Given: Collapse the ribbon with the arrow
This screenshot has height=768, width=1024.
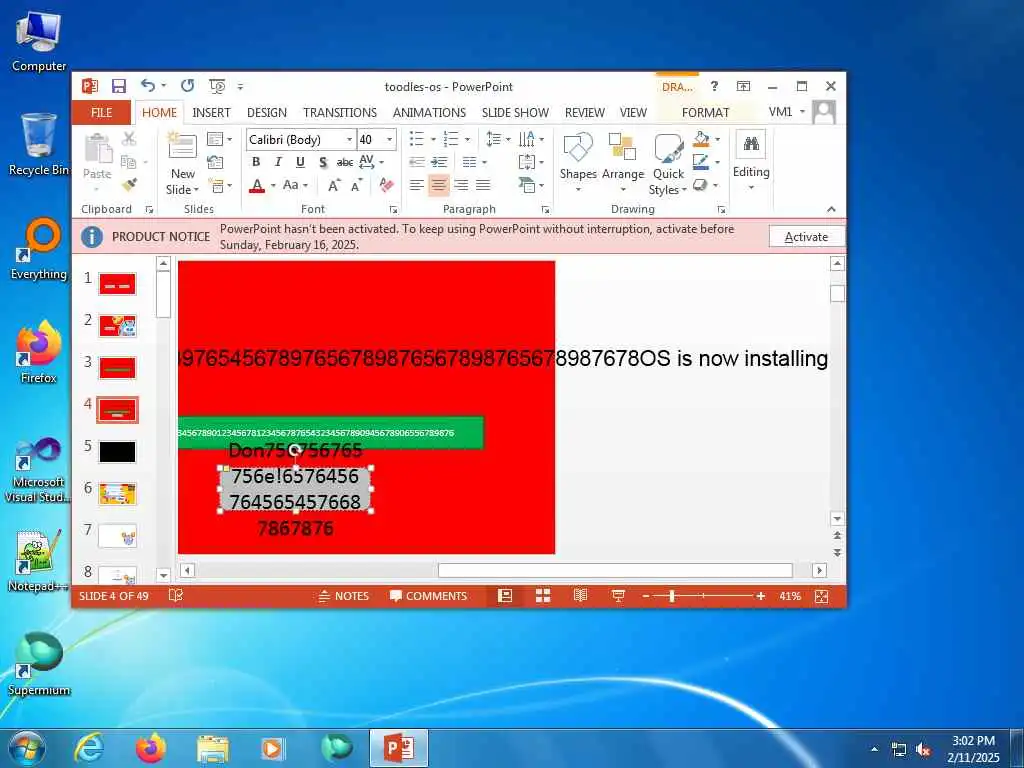Looking at the screenshot, I should tap(831, 209).
